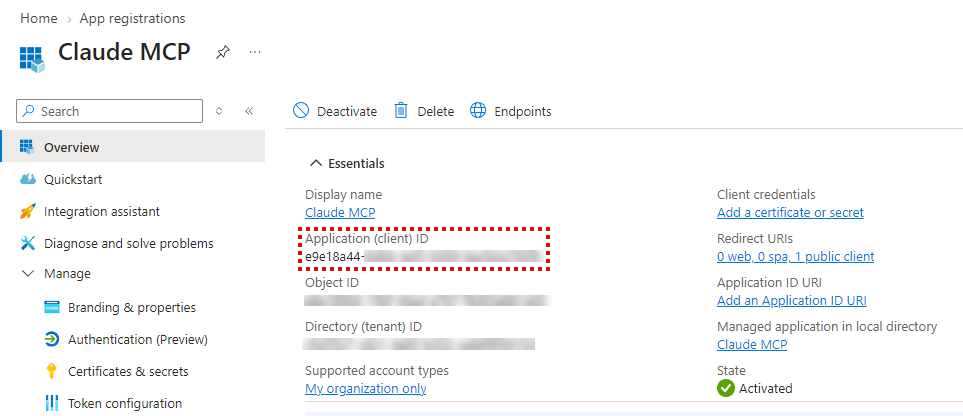This screenshot has height=416, width=963.
Task: Click the app registration grid icon beside the title
Action: [x=32, y=59]
